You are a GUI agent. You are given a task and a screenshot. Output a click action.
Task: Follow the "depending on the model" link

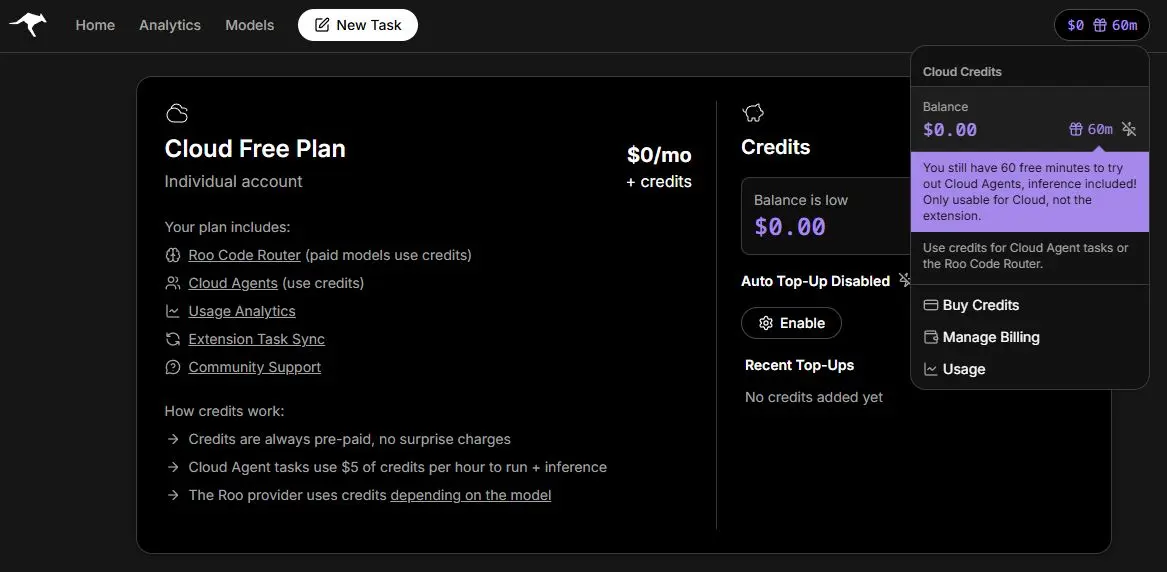tap(470, 495)
